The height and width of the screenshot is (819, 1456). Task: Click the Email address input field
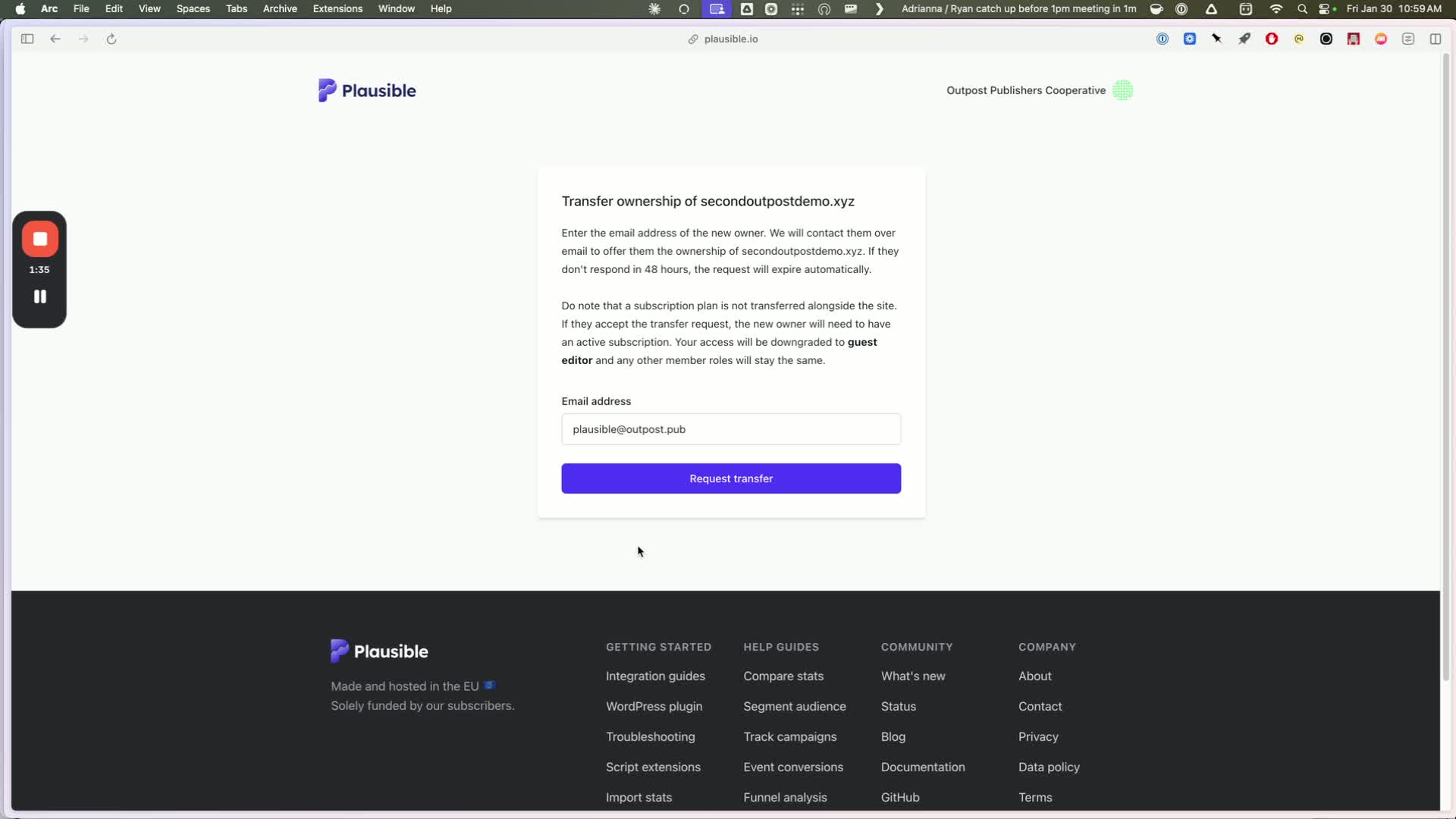731,429
